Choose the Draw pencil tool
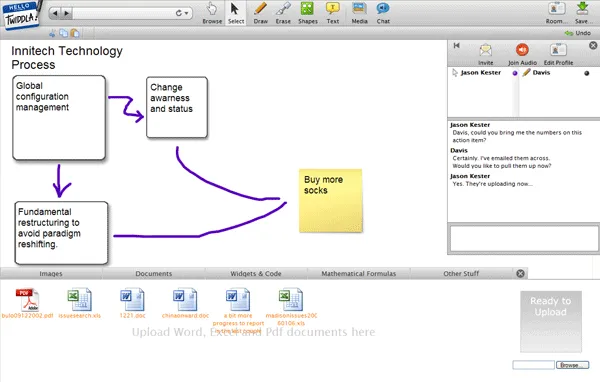600x382 pixels. pos(261,13)
